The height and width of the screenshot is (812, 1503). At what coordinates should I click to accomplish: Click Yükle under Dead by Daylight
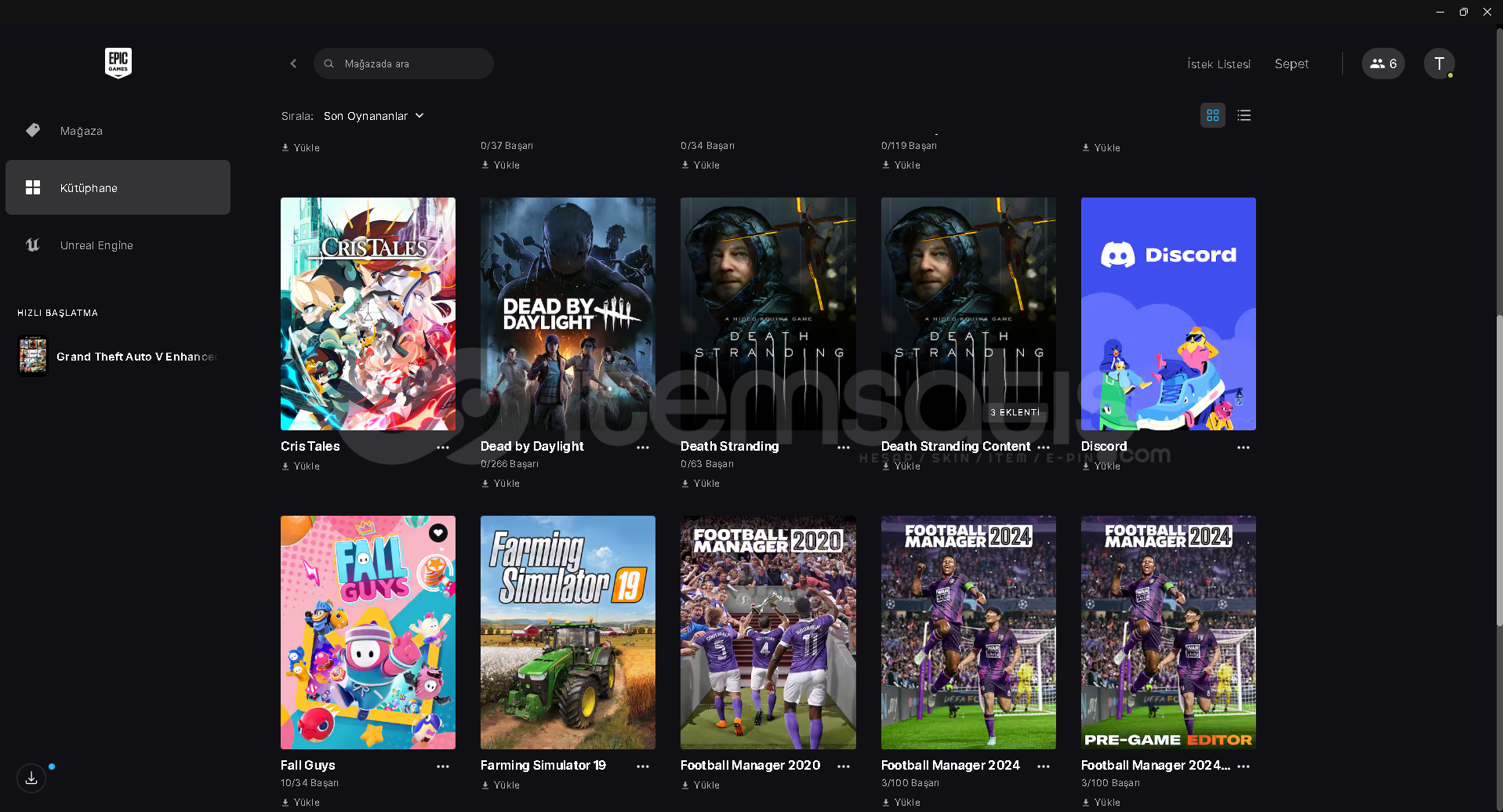coord(501,484)
